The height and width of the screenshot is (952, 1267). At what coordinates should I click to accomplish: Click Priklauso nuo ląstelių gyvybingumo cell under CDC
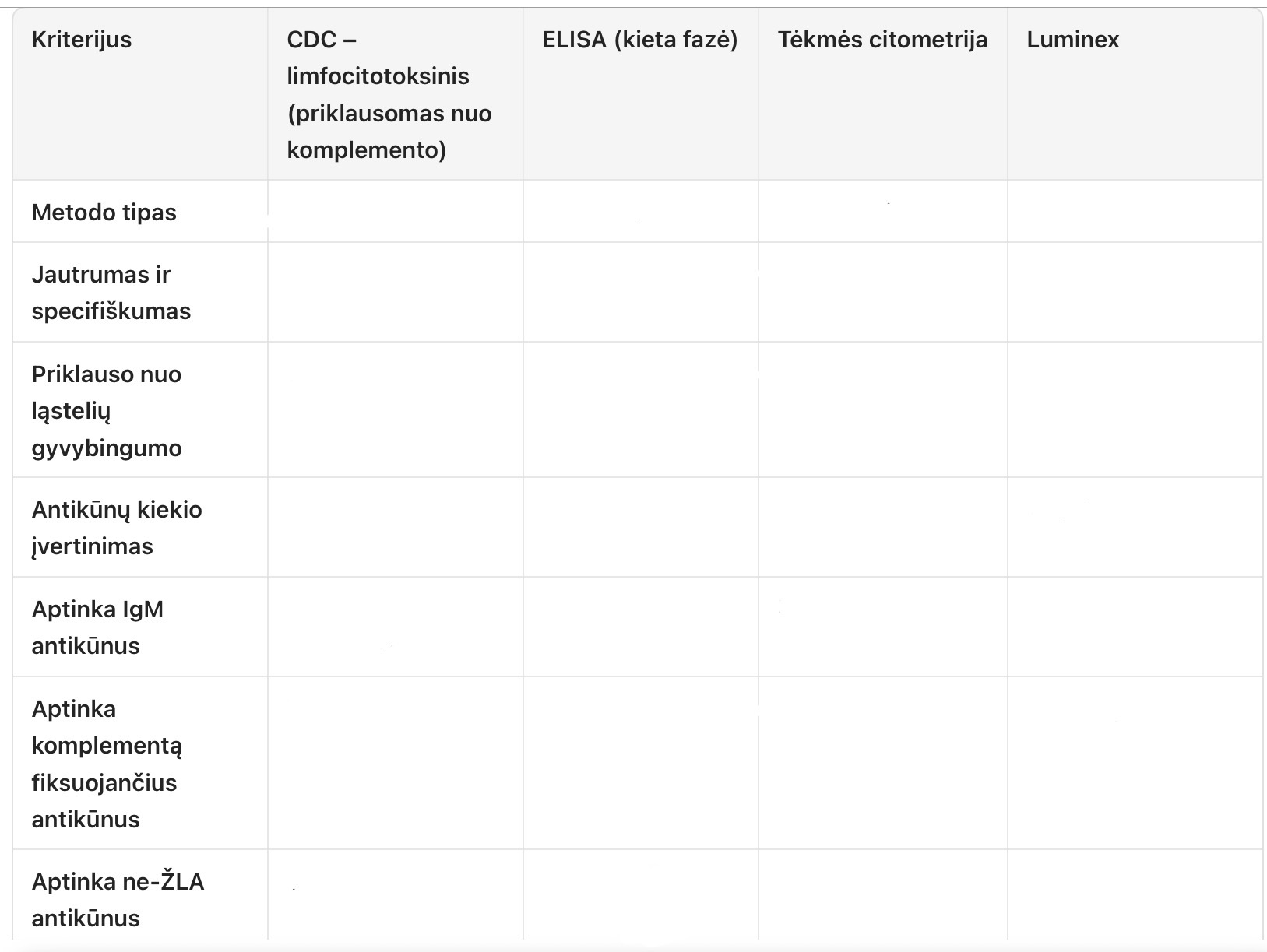[396, 410]
